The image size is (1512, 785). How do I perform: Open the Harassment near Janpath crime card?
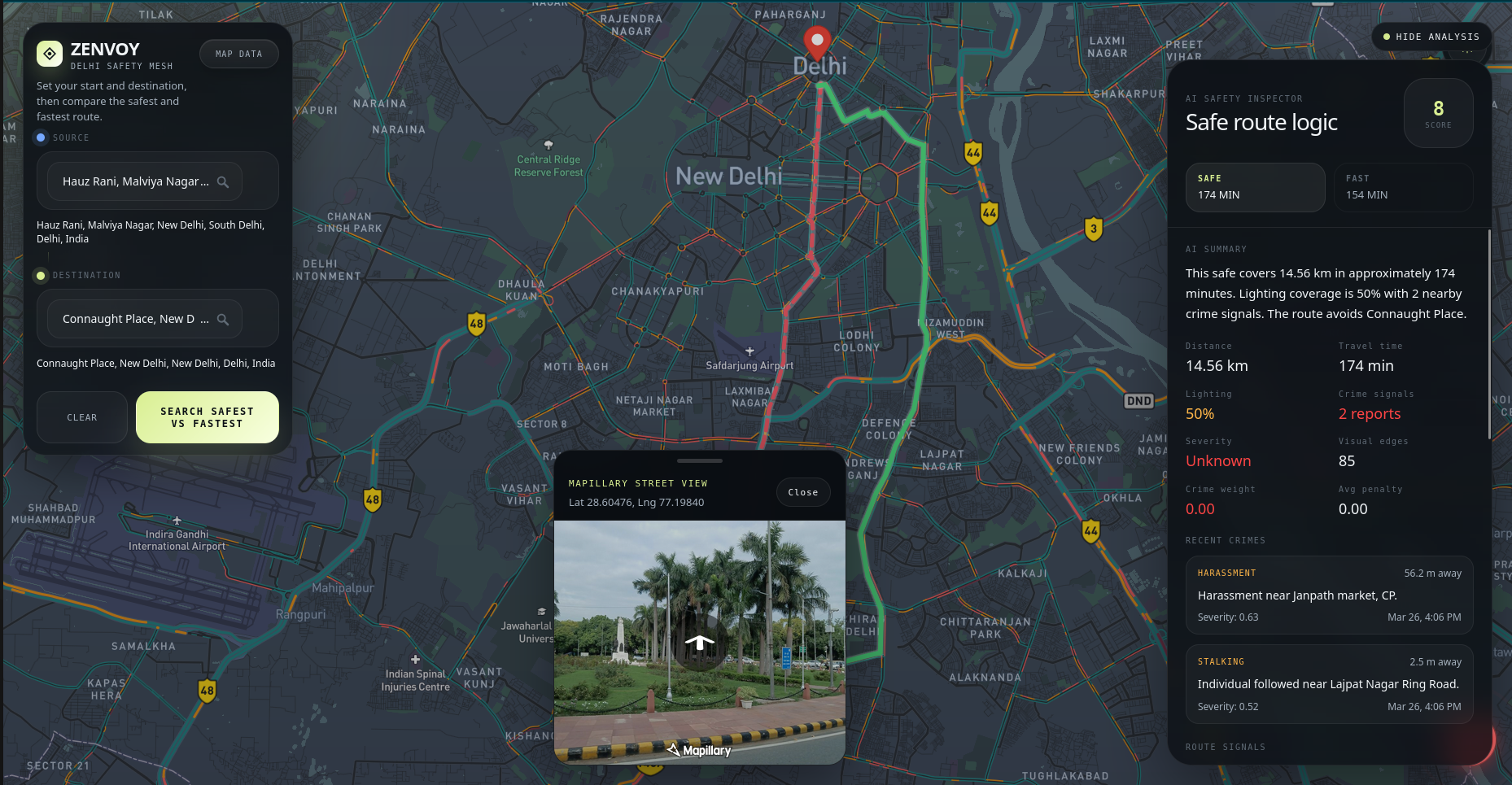tap(1330, 595)
